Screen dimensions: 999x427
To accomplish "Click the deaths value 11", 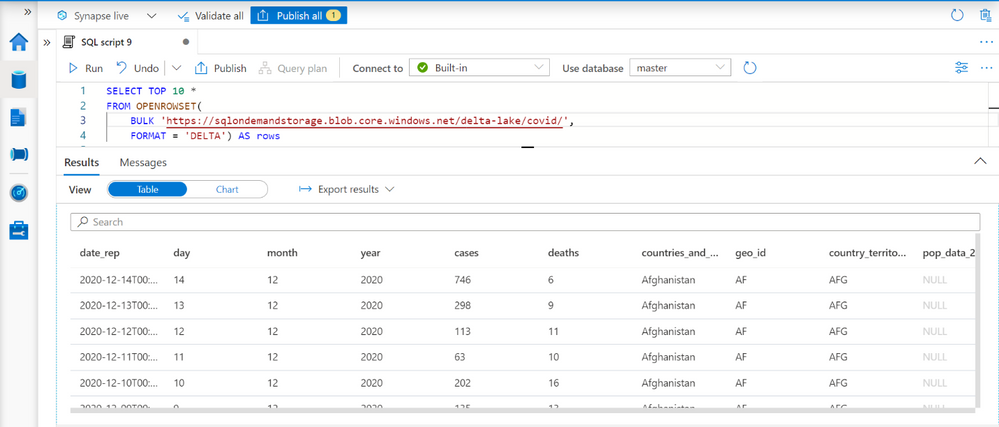I will click(x=552, y=331).
